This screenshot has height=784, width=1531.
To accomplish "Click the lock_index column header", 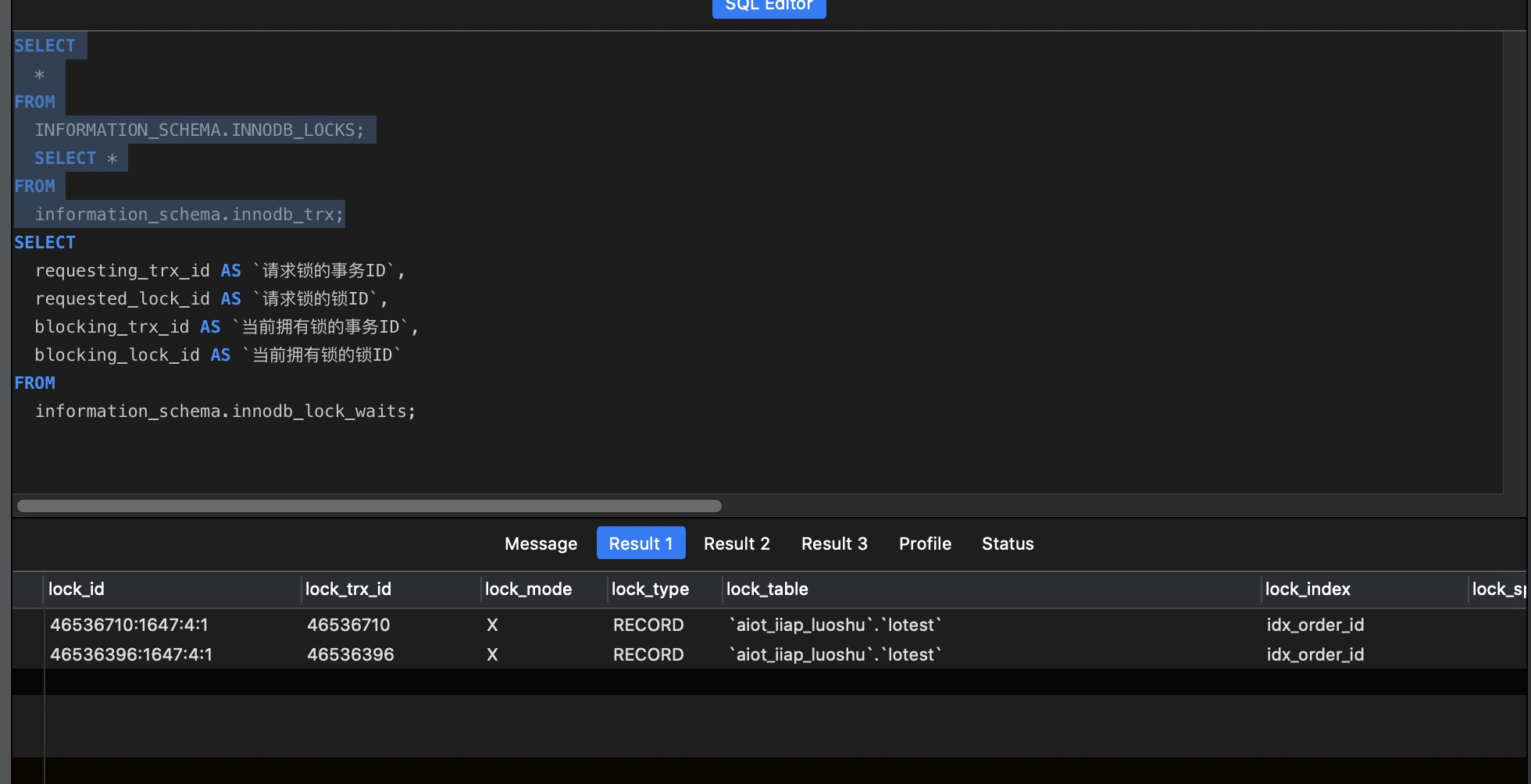I will 1365,590.
